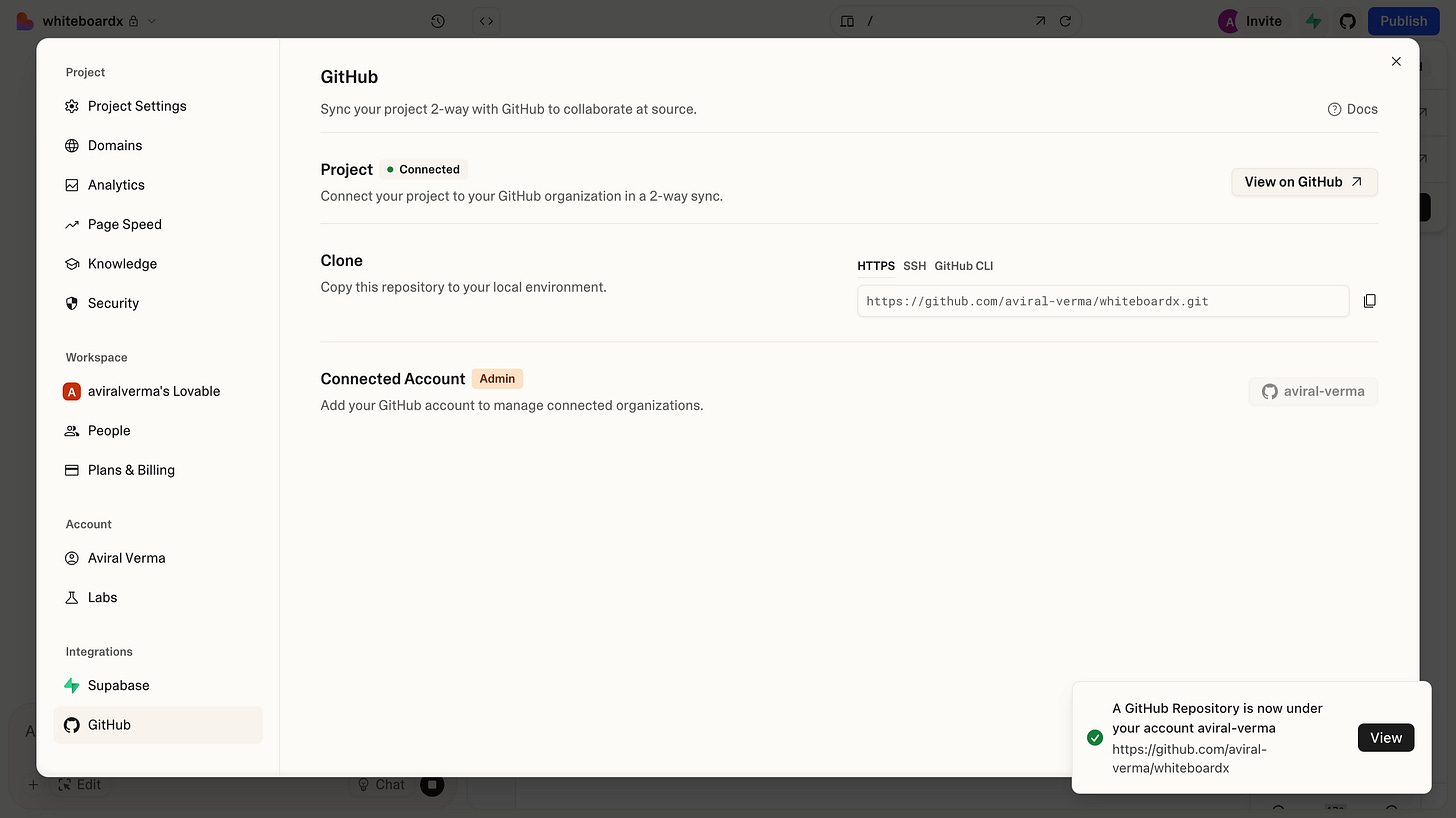Open version history clock icon
This screenshot has width=1456, height=818.
tap(438, 21)
